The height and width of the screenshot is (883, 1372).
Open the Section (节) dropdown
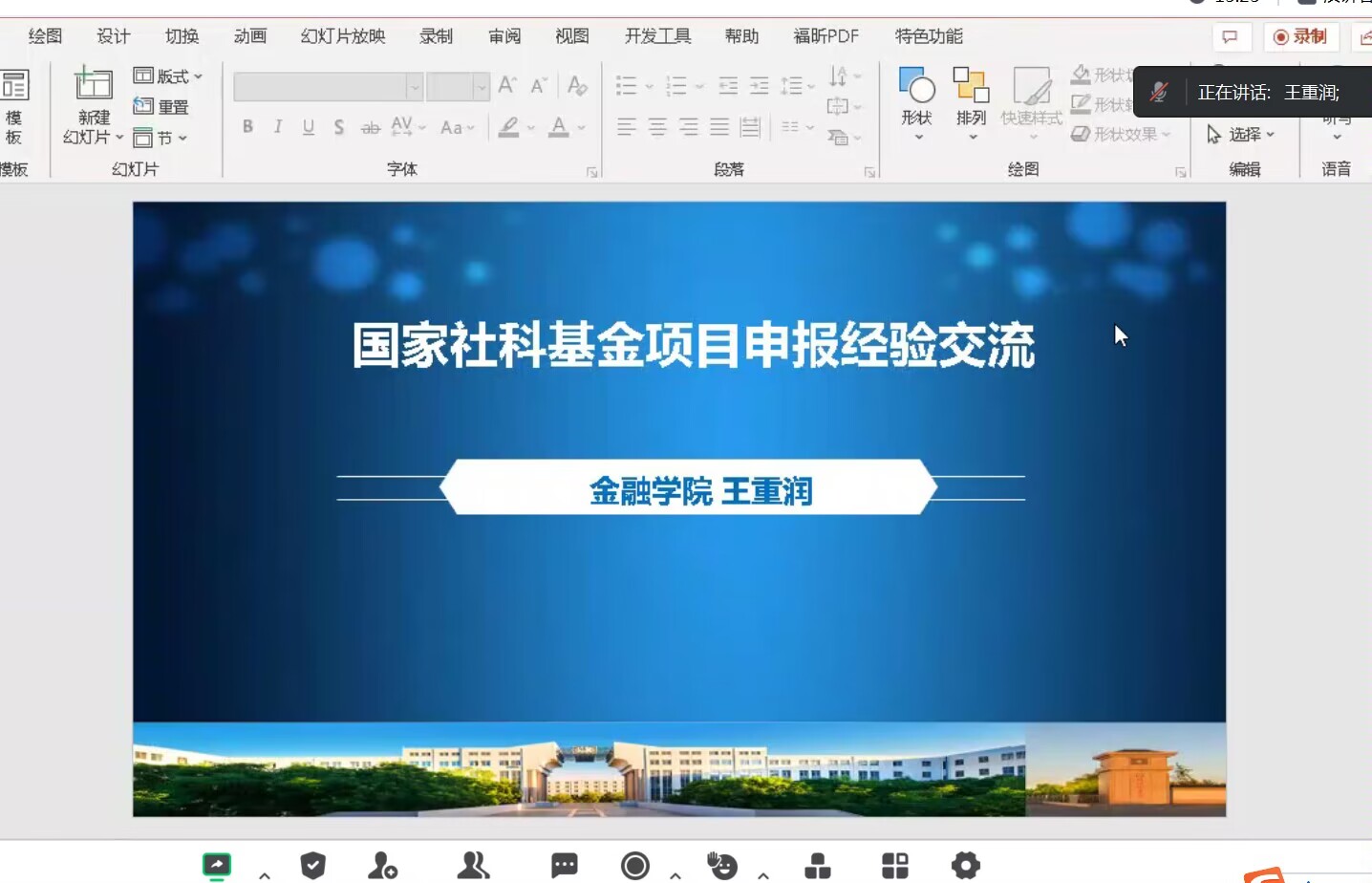click(160, 138)
